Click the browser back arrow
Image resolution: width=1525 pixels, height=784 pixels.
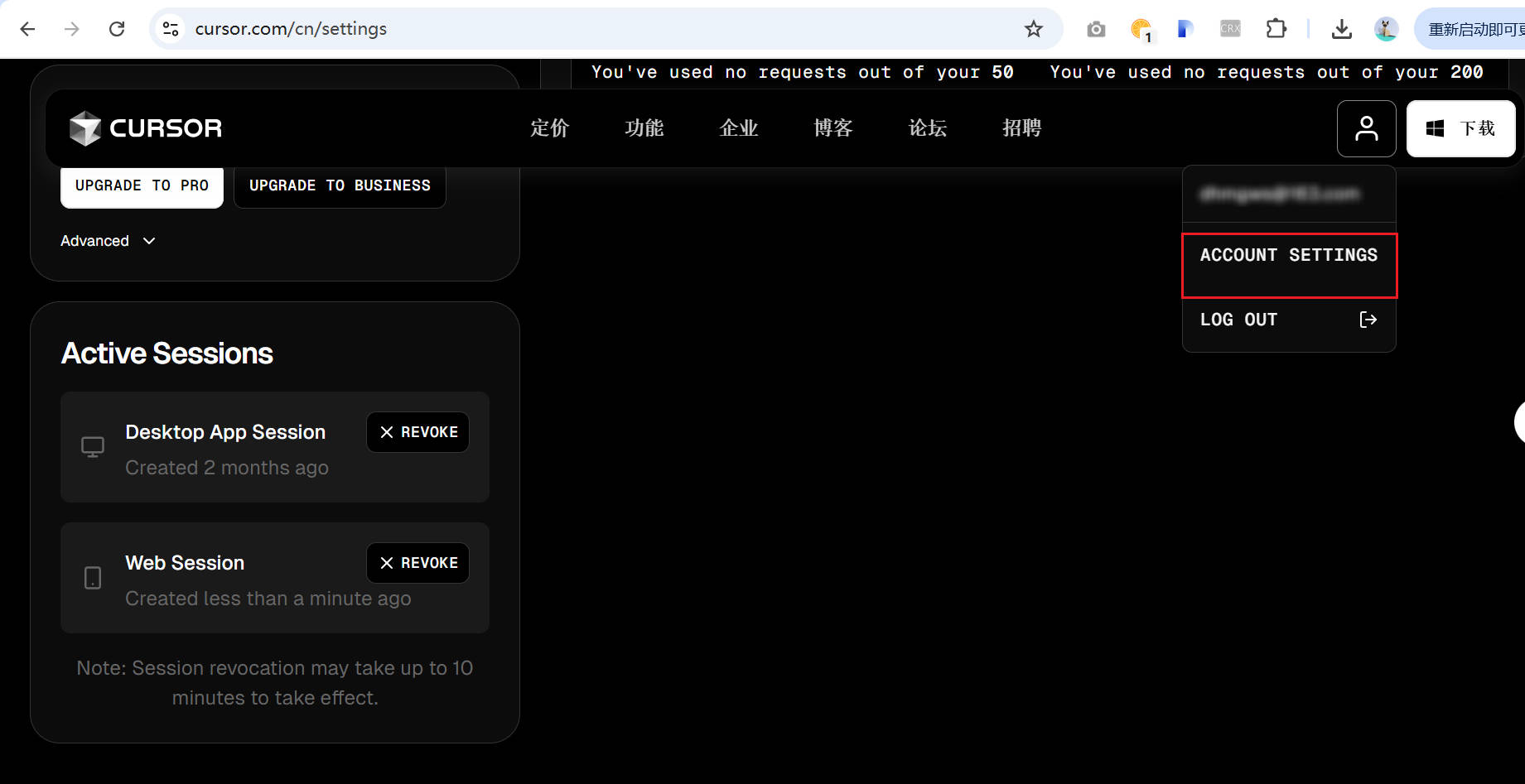click(x=27, y=29)
